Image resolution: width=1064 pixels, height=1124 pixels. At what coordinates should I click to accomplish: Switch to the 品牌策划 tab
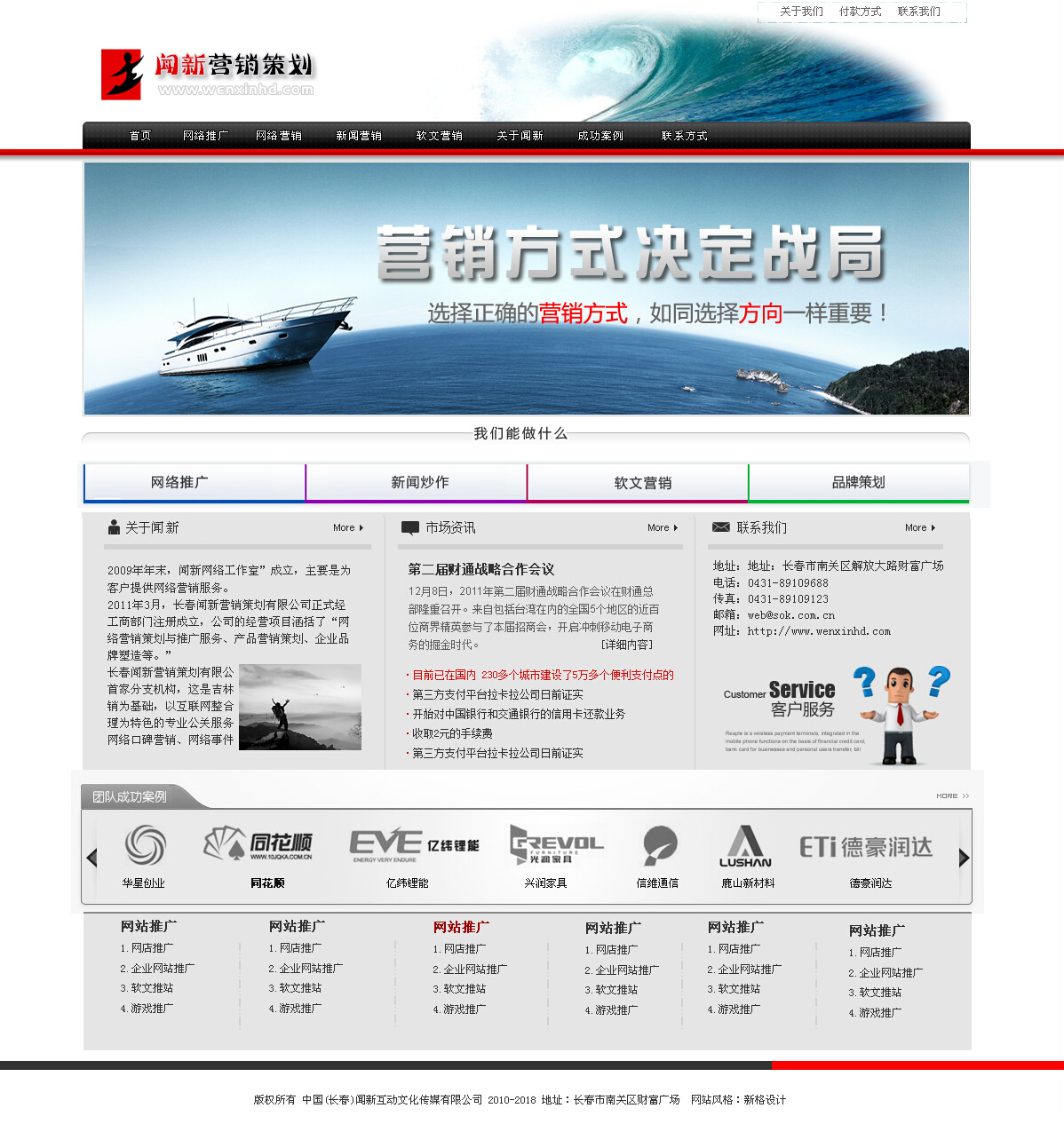point(858,482)
